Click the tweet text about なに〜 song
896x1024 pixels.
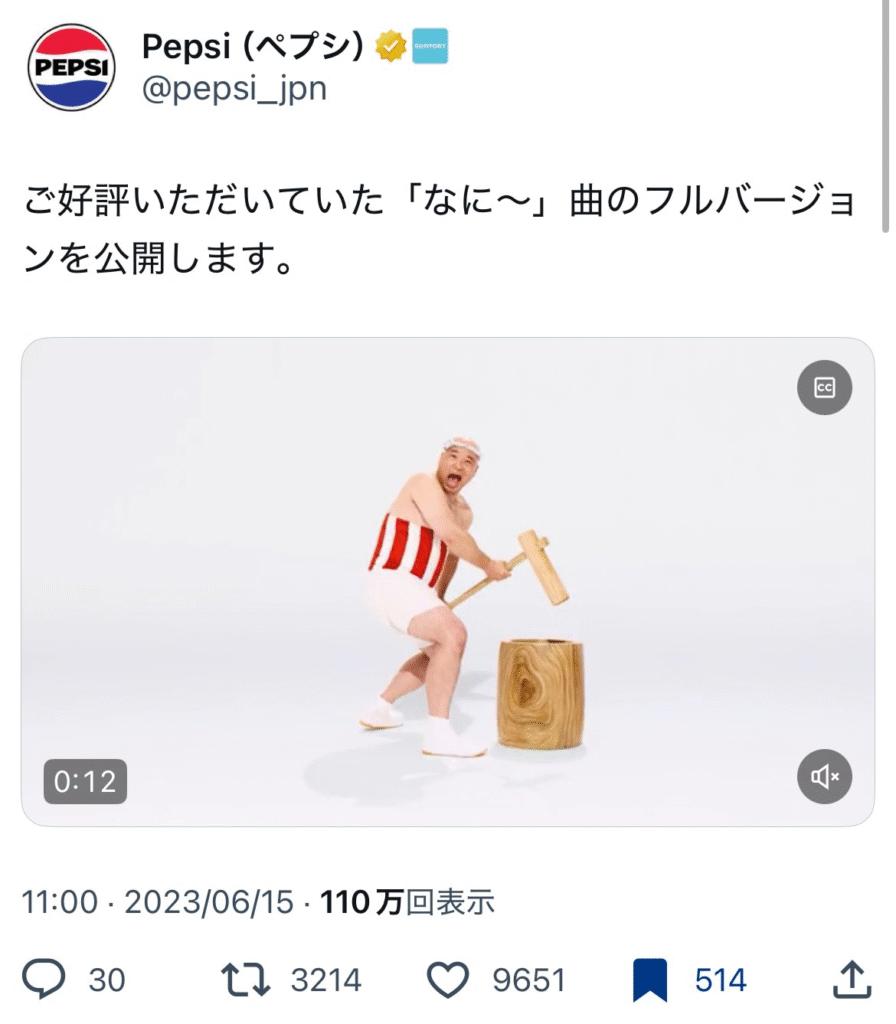coord(439,229)
